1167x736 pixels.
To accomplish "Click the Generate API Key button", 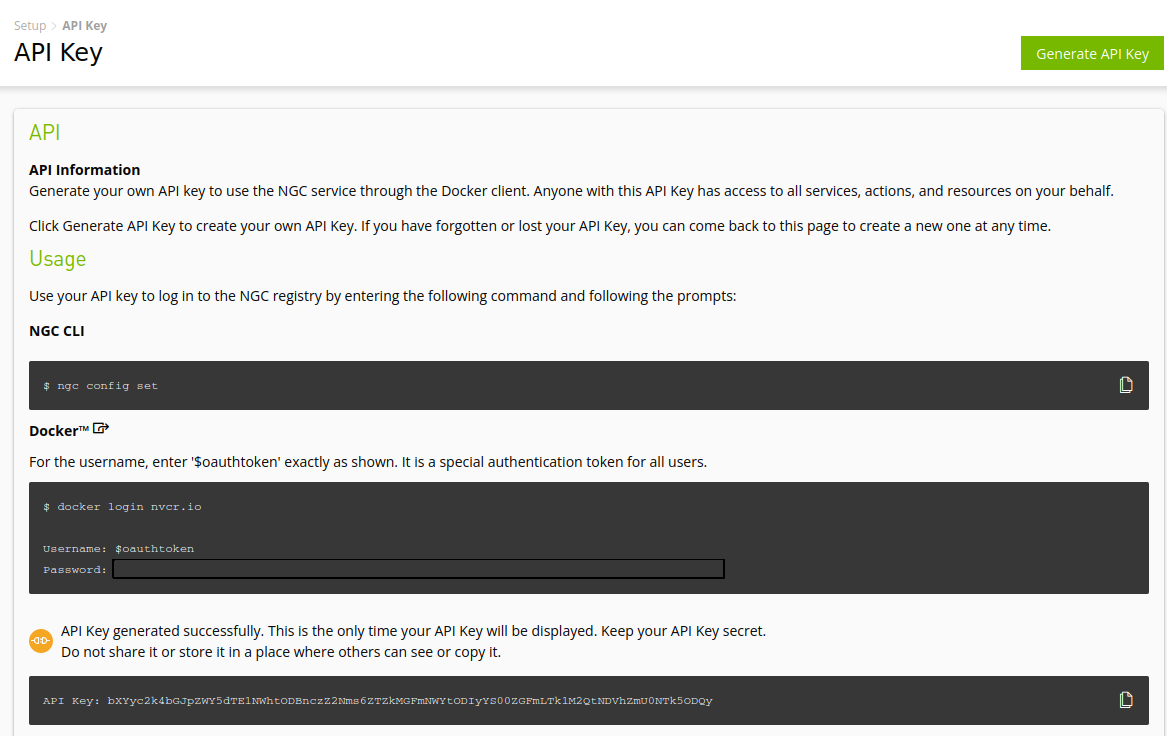I will [1092, 54].
